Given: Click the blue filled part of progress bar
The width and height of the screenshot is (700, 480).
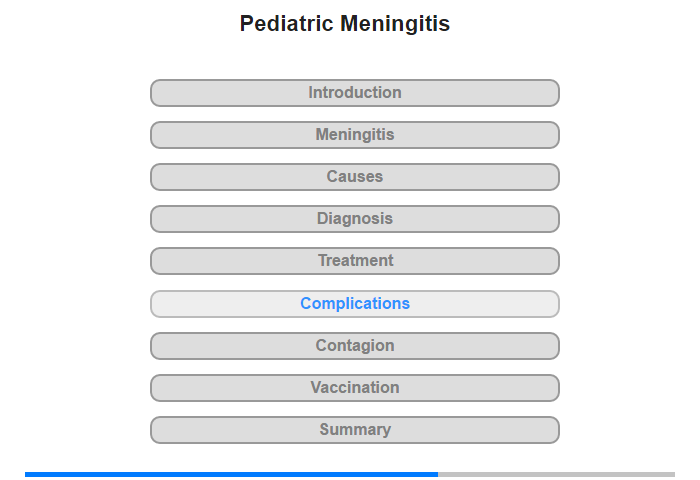Looking at the screenshot, I should click(x=231, y=474).
